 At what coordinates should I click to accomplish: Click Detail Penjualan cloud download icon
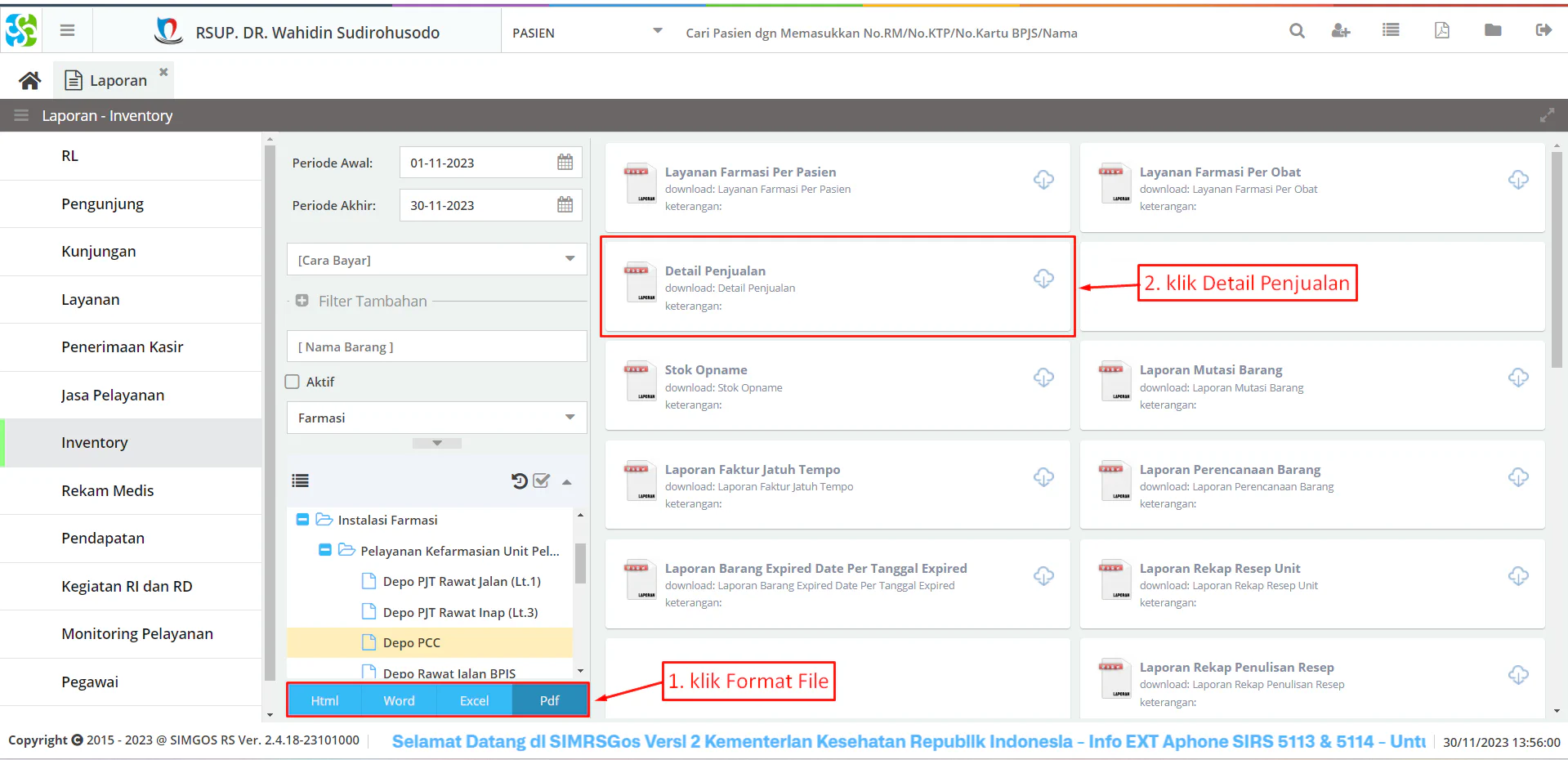click(x=1043, y=279)
